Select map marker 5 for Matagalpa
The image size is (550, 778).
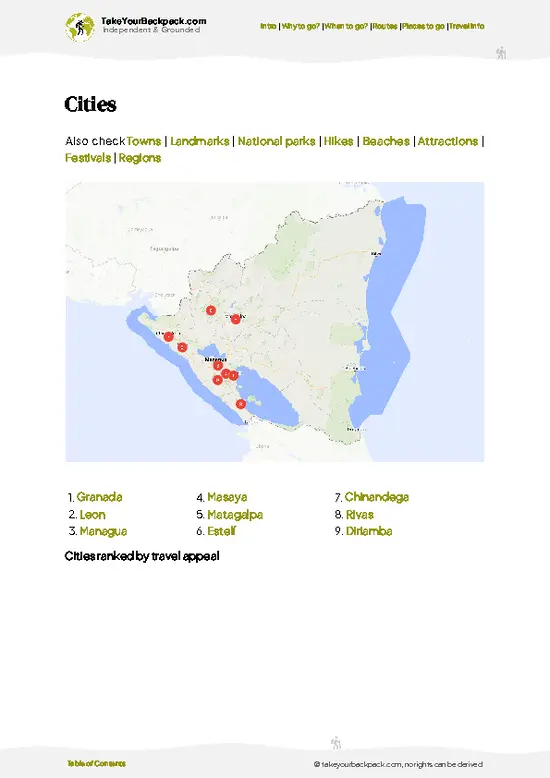[236, 319]
